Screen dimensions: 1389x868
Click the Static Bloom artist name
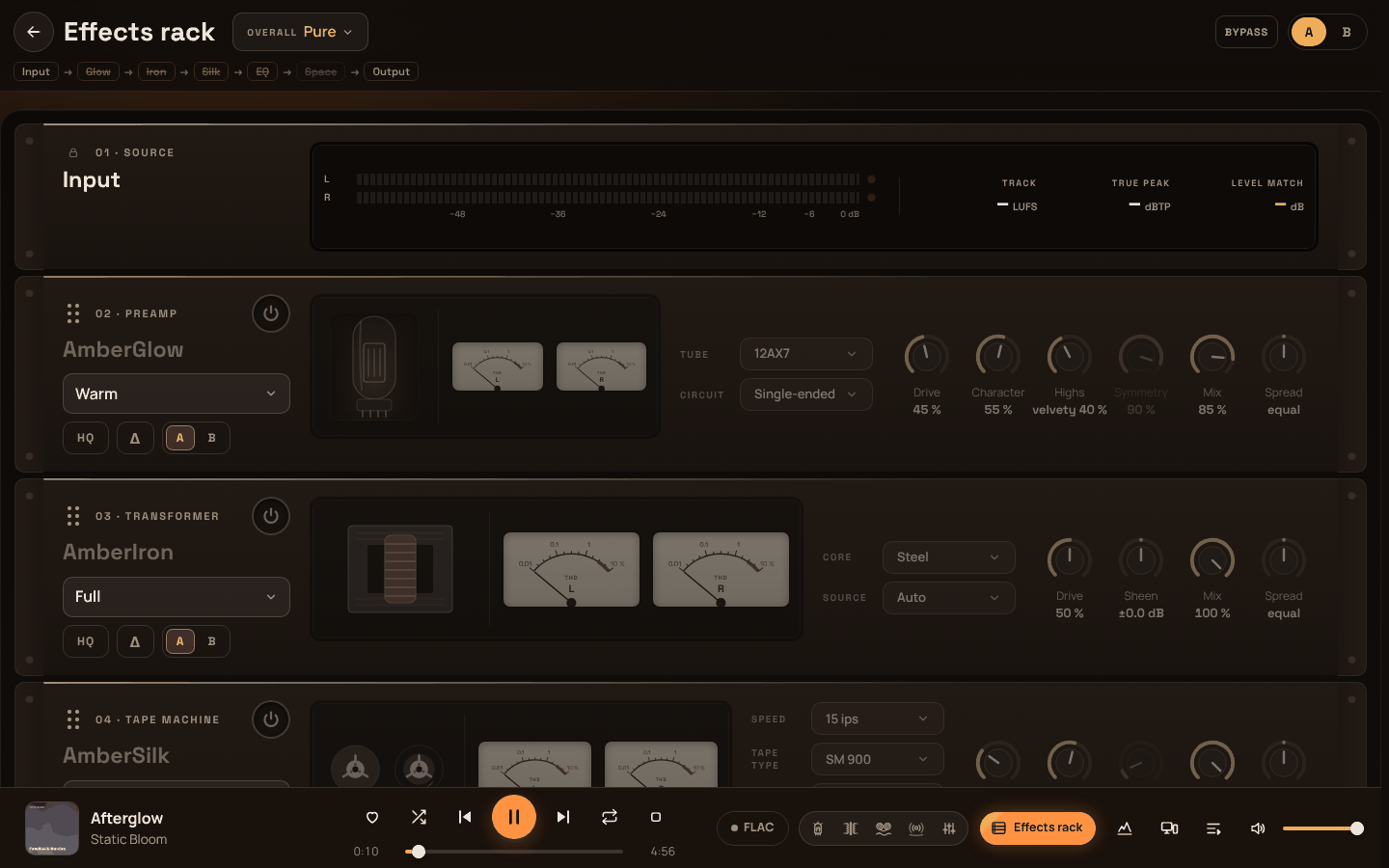pyautogui.click(x=129, y=839)
